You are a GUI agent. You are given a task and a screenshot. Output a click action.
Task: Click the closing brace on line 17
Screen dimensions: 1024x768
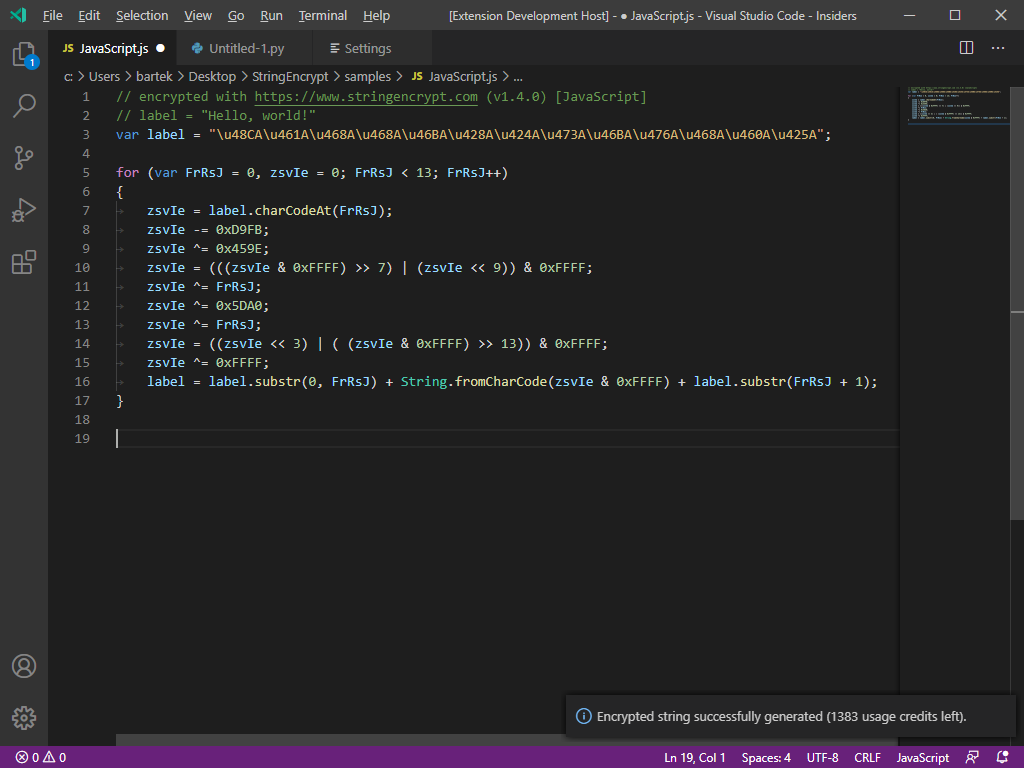click(120, 400)
